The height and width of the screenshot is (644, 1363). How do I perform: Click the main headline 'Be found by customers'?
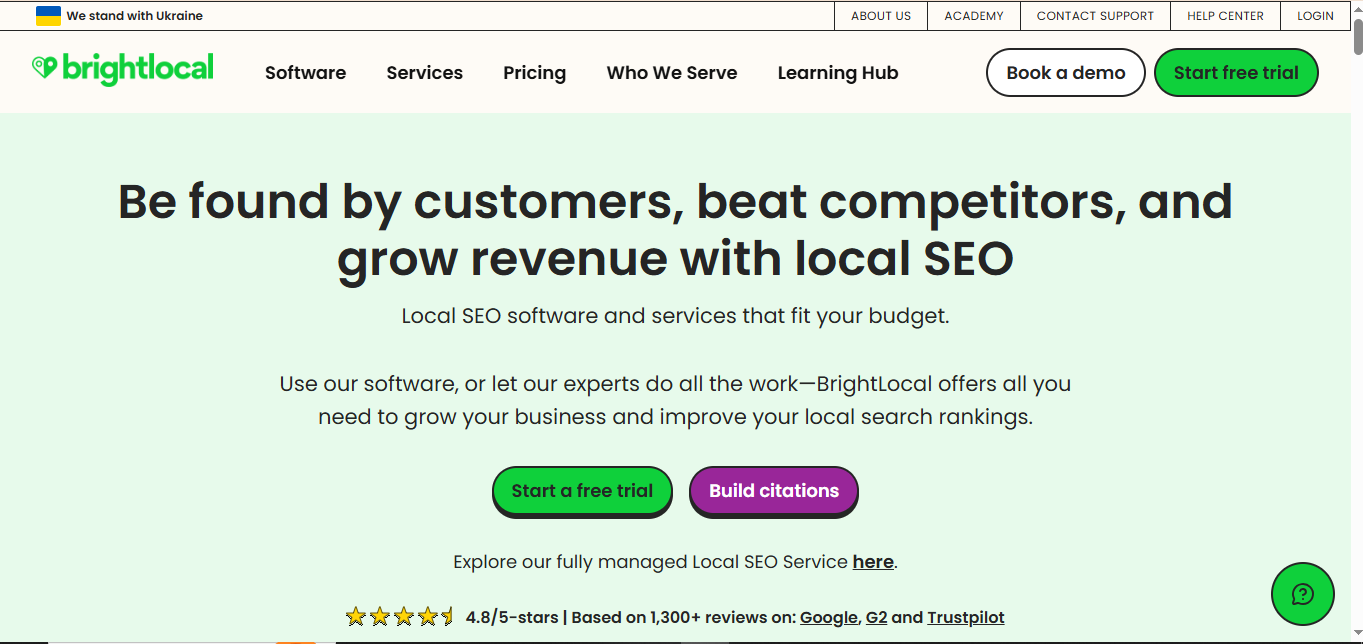click(675, 230)
